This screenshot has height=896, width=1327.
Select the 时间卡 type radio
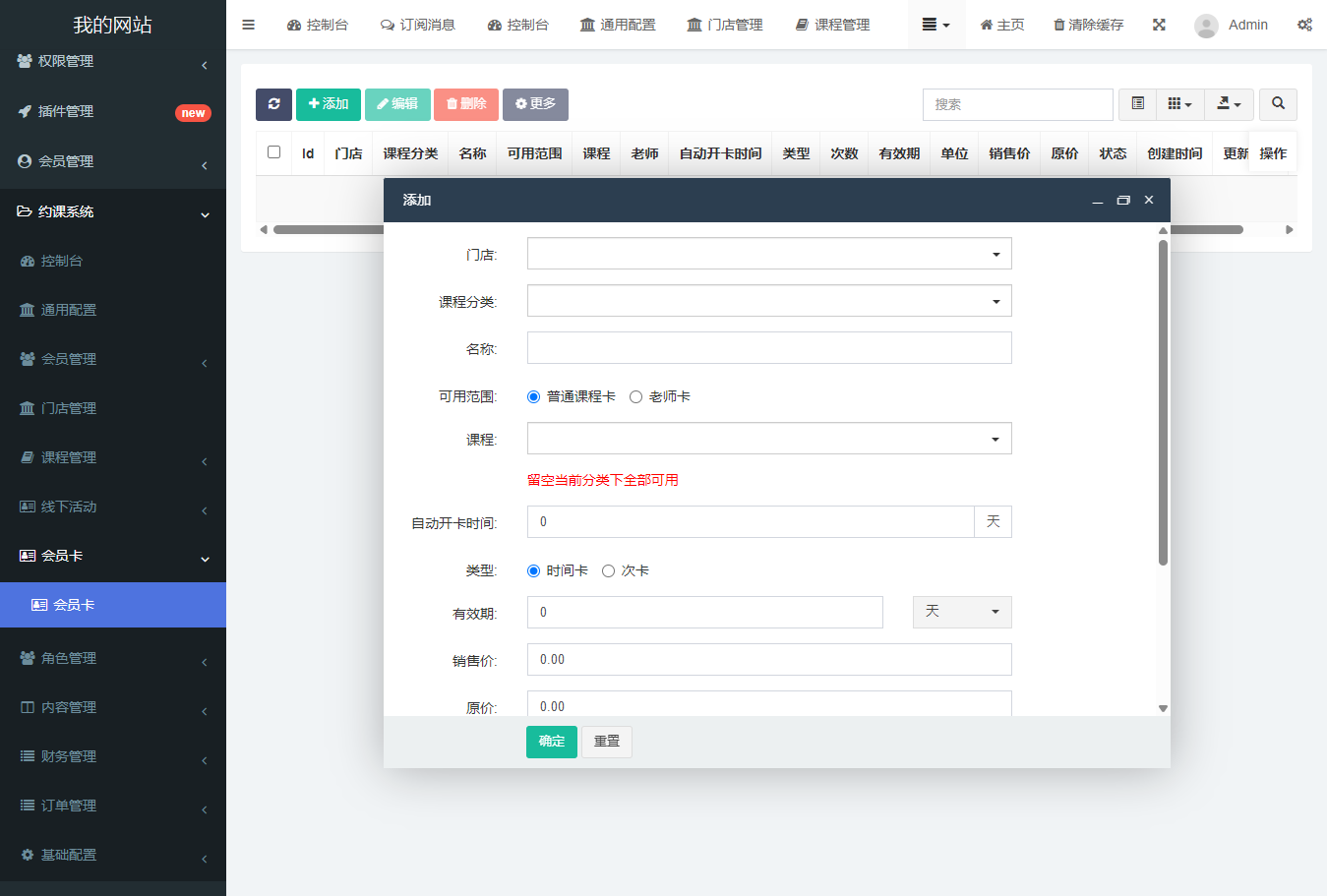coord(534,571)
